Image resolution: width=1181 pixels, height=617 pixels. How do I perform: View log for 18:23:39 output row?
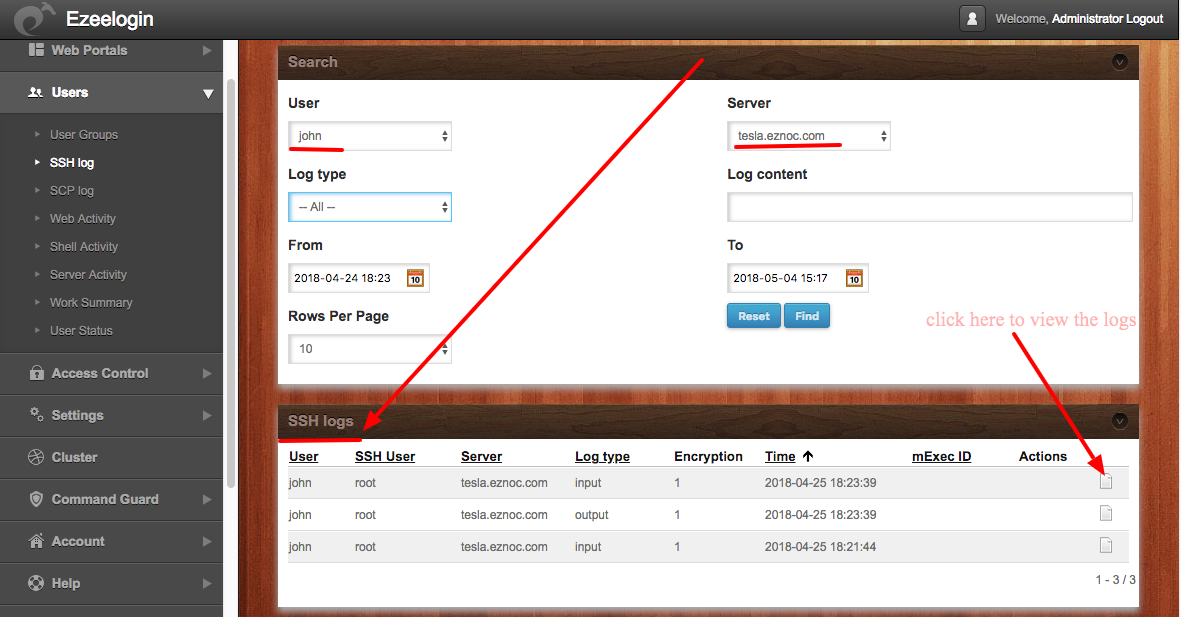tap(1106, 514)
